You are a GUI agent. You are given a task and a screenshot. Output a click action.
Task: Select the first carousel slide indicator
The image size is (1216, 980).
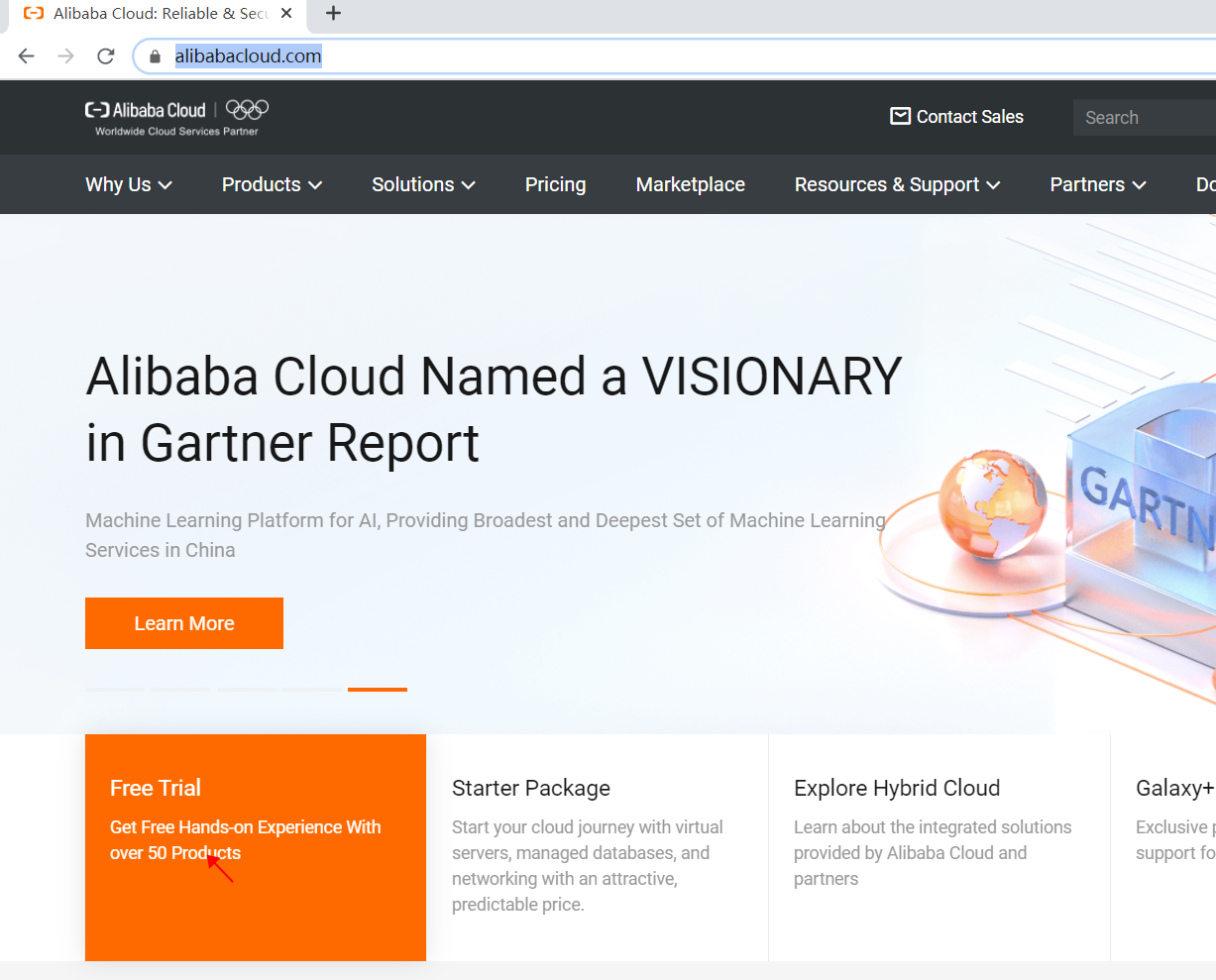(x=115, y=689)
